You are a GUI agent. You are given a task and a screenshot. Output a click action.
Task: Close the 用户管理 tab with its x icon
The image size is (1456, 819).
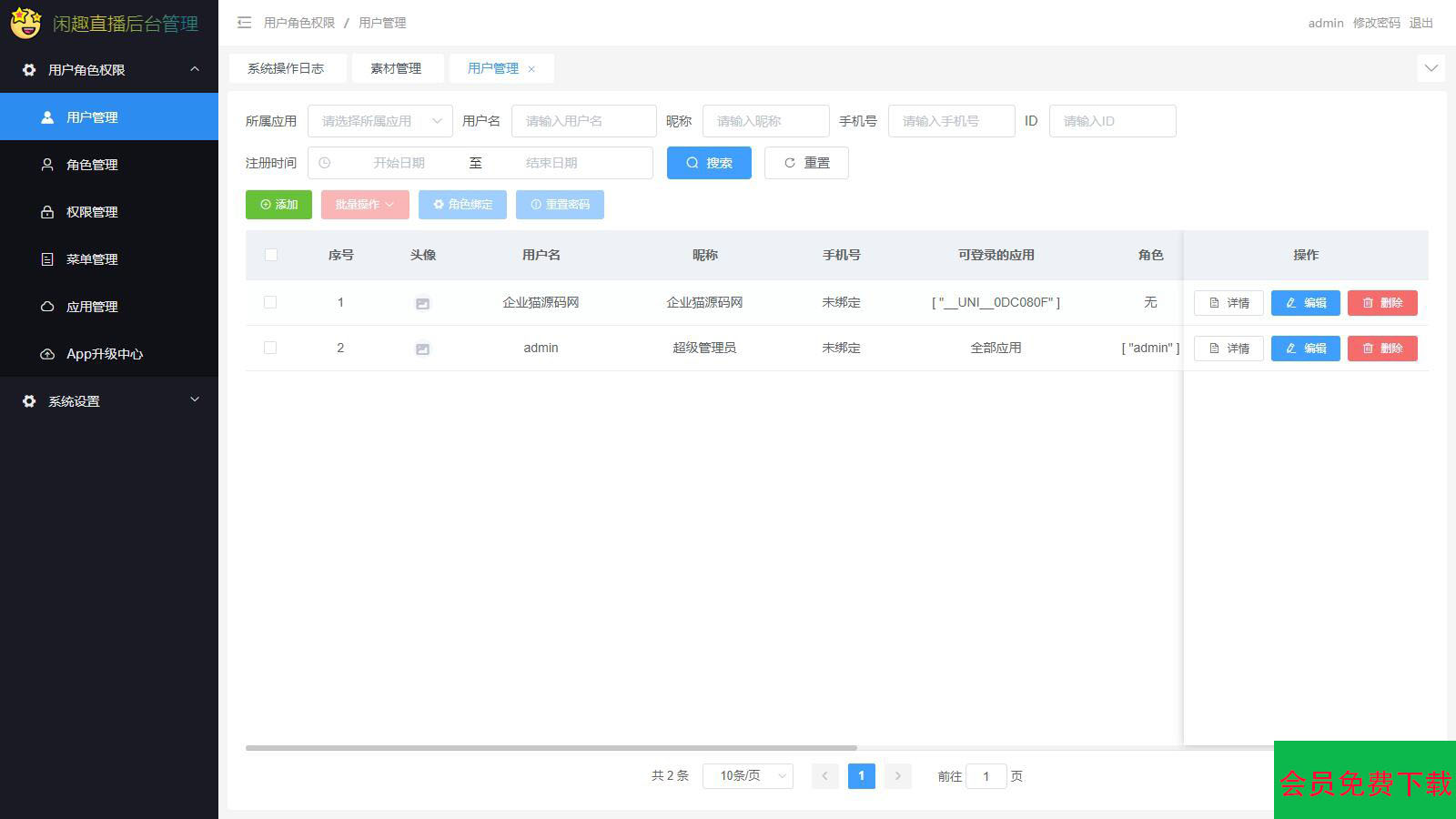(531, 69)
